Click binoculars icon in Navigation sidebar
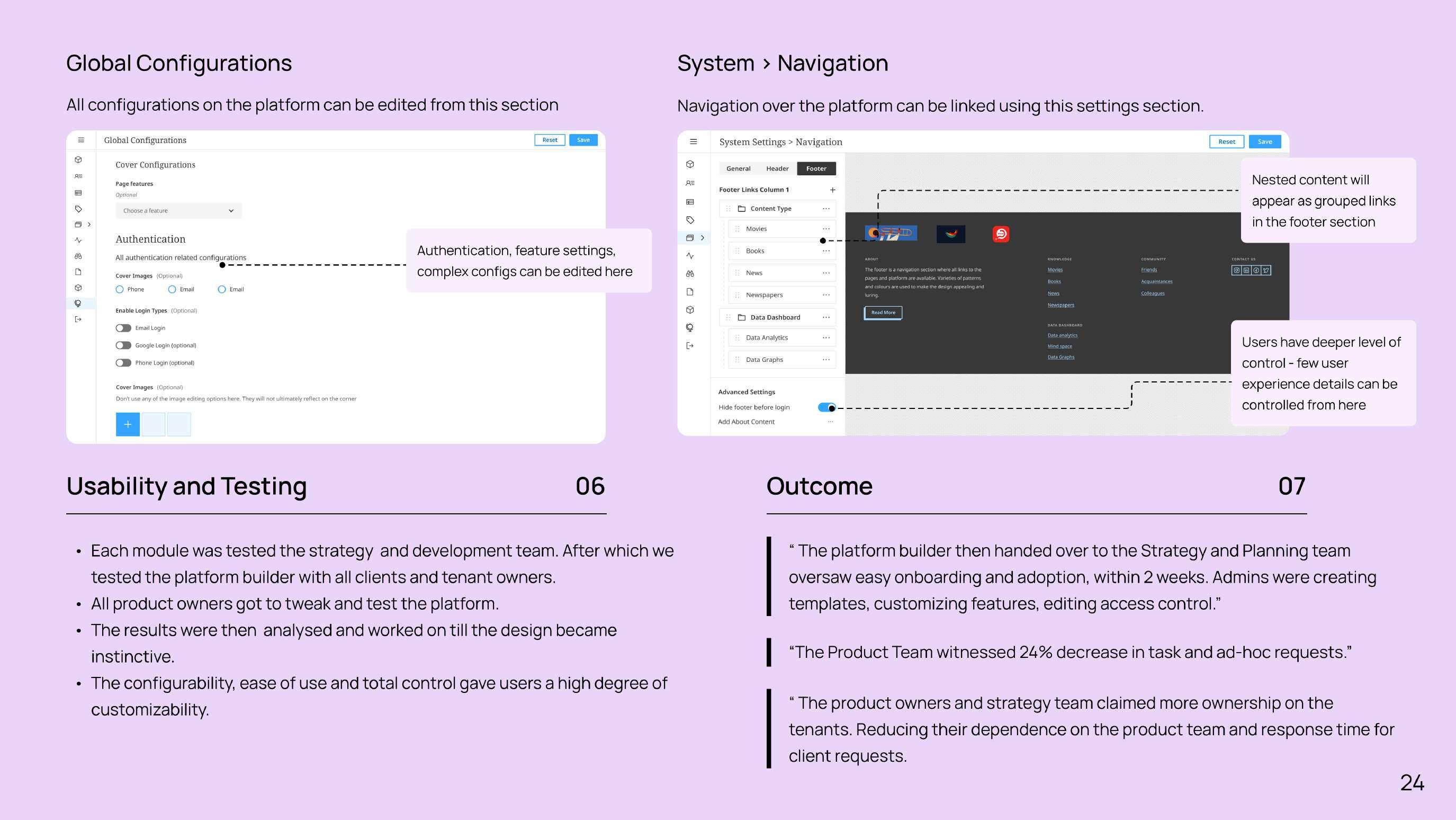The width and height of the screenshot is (1456, 820). click(689, 274)
